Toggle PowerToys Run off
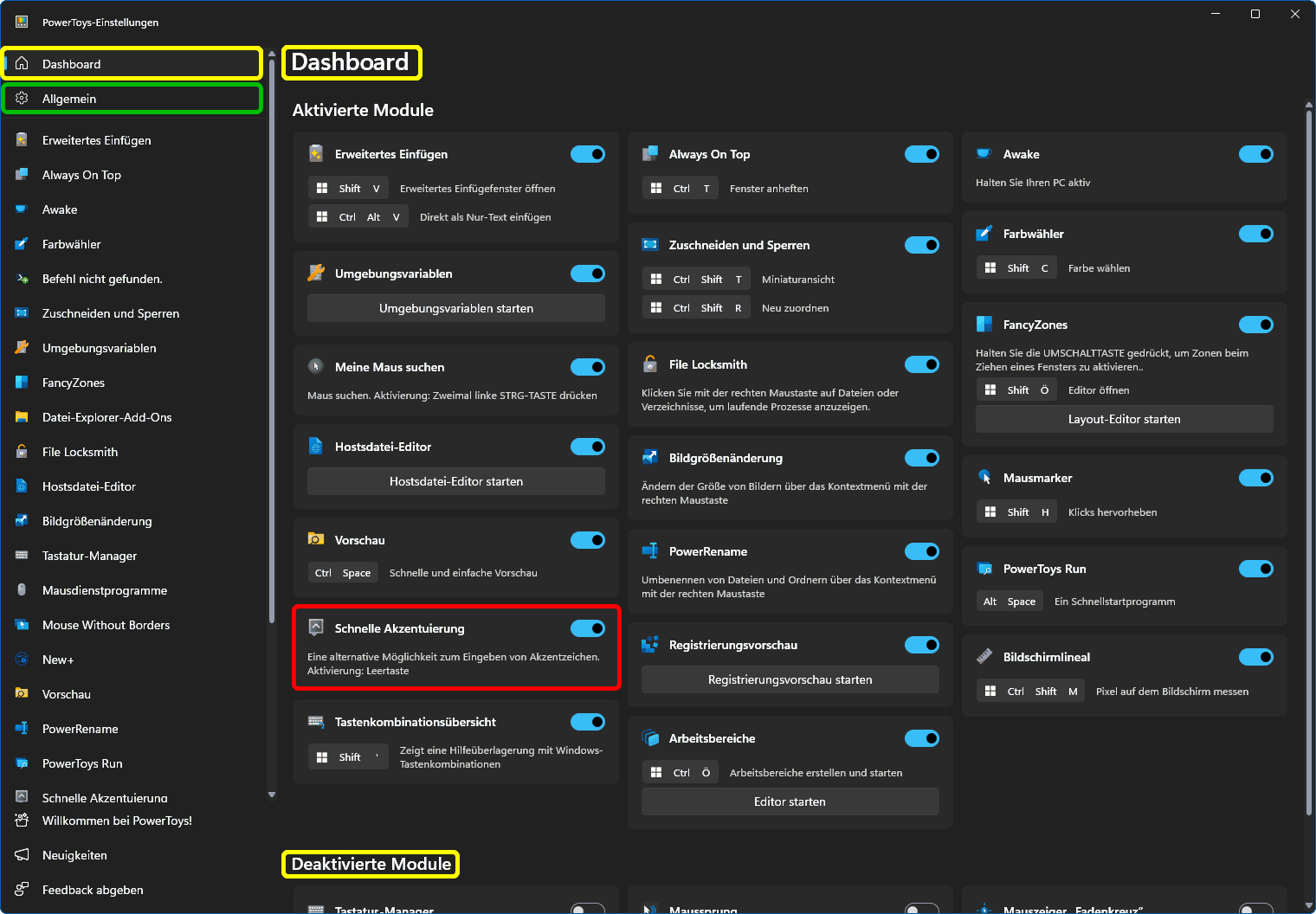Viewport: 1316px width, 914px height. click(1255, 569)
